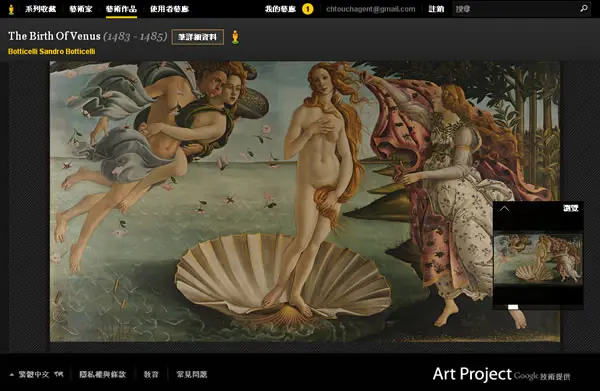Go to 我的藝廊 my galleries
The image size is (600, 391).
click(x=280, y=9)
